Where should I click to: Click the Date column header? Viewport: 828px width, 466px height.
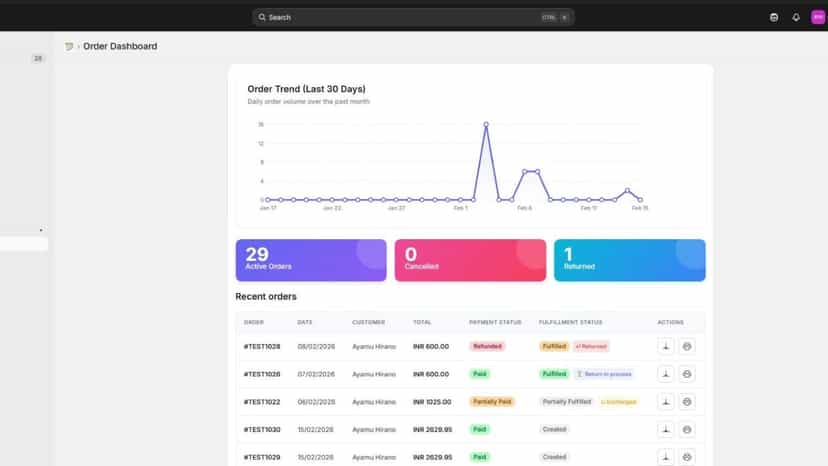[x=305, y=322]
